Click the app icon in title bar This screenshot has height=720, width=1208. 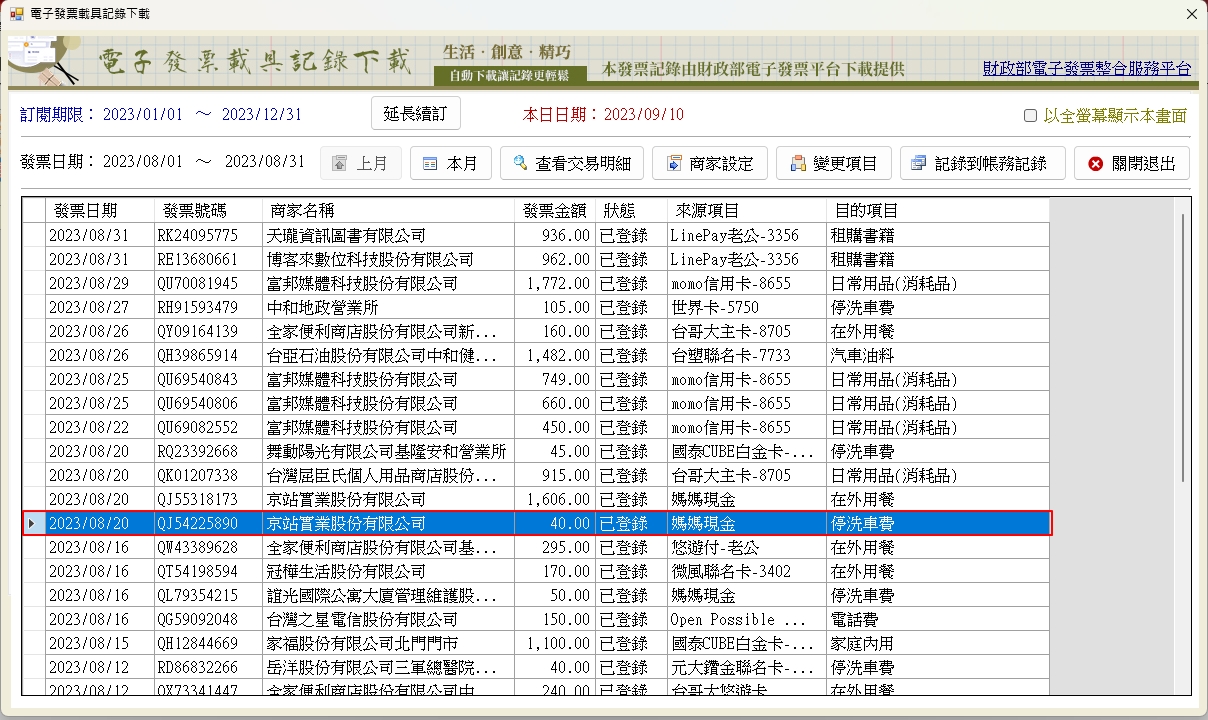click(16, 14)
